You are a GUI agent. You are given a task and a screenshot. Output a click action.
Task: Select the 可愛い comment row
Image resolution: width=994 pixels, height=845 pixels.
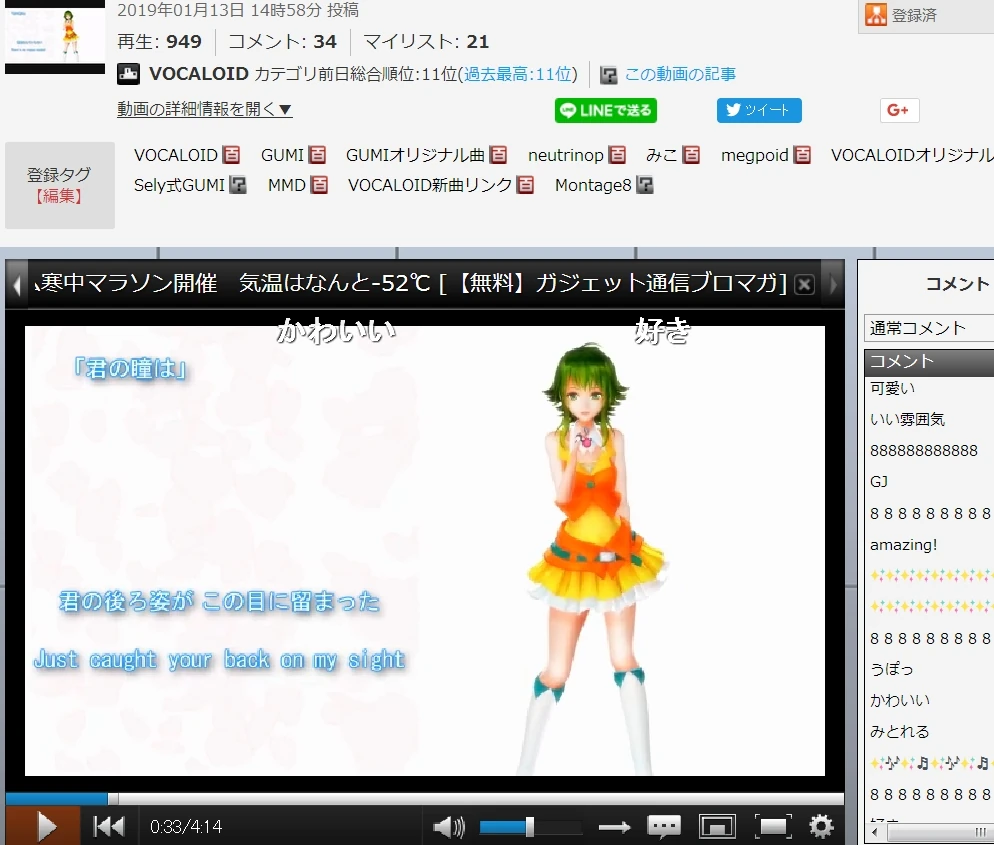pos(929,388)
